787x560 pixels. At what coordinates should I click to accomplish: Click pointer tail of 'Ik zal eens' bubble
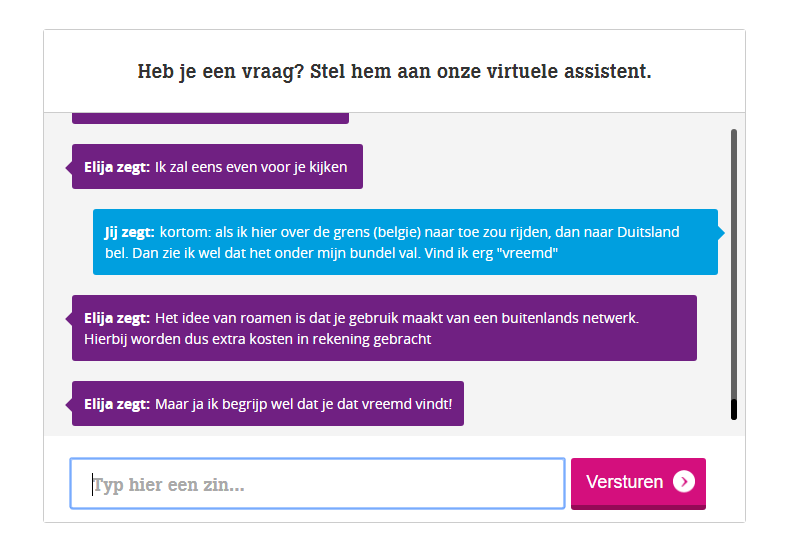[x=69, y=167]
